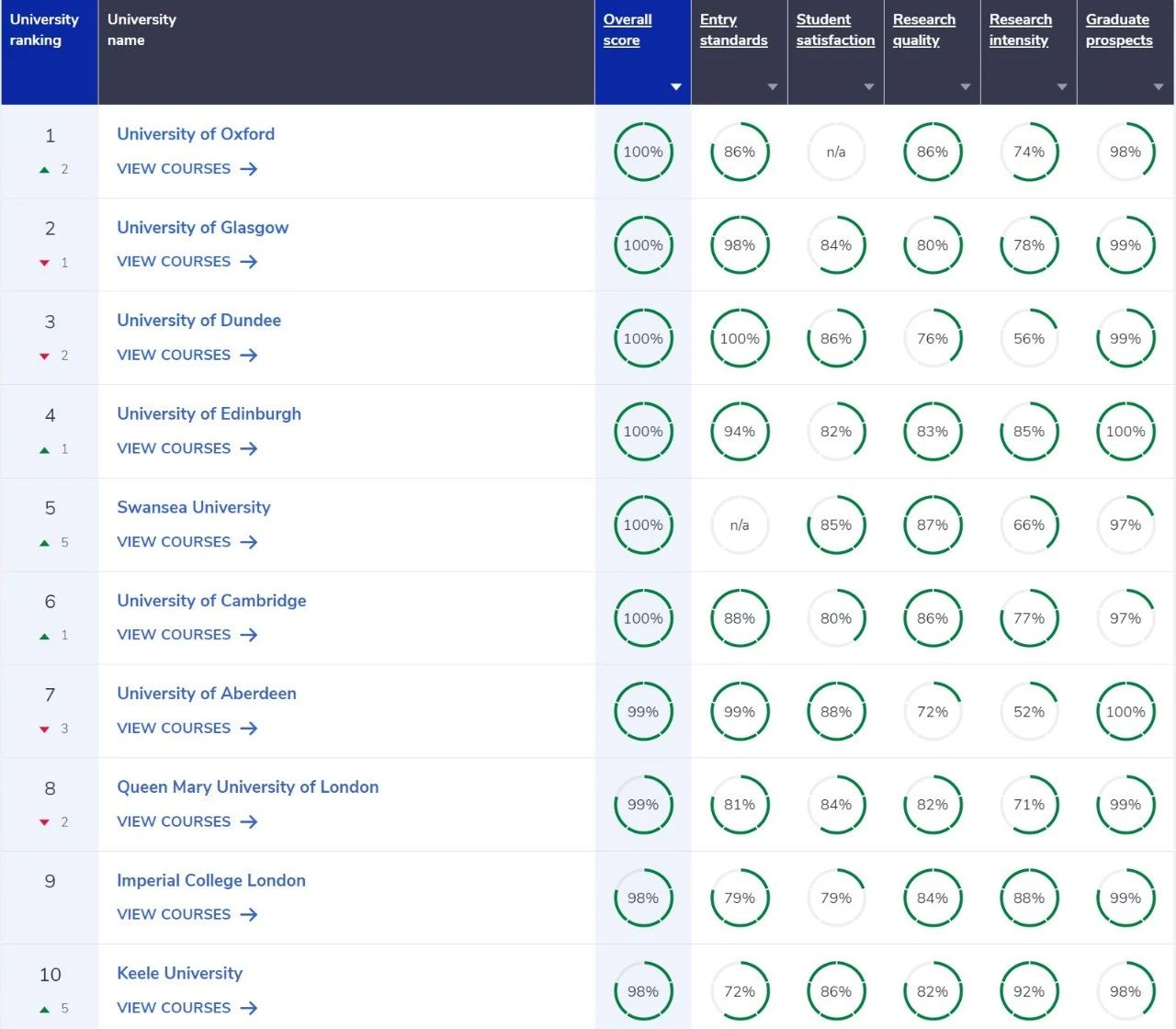View courses for University of Cambridge

[174, 635]
